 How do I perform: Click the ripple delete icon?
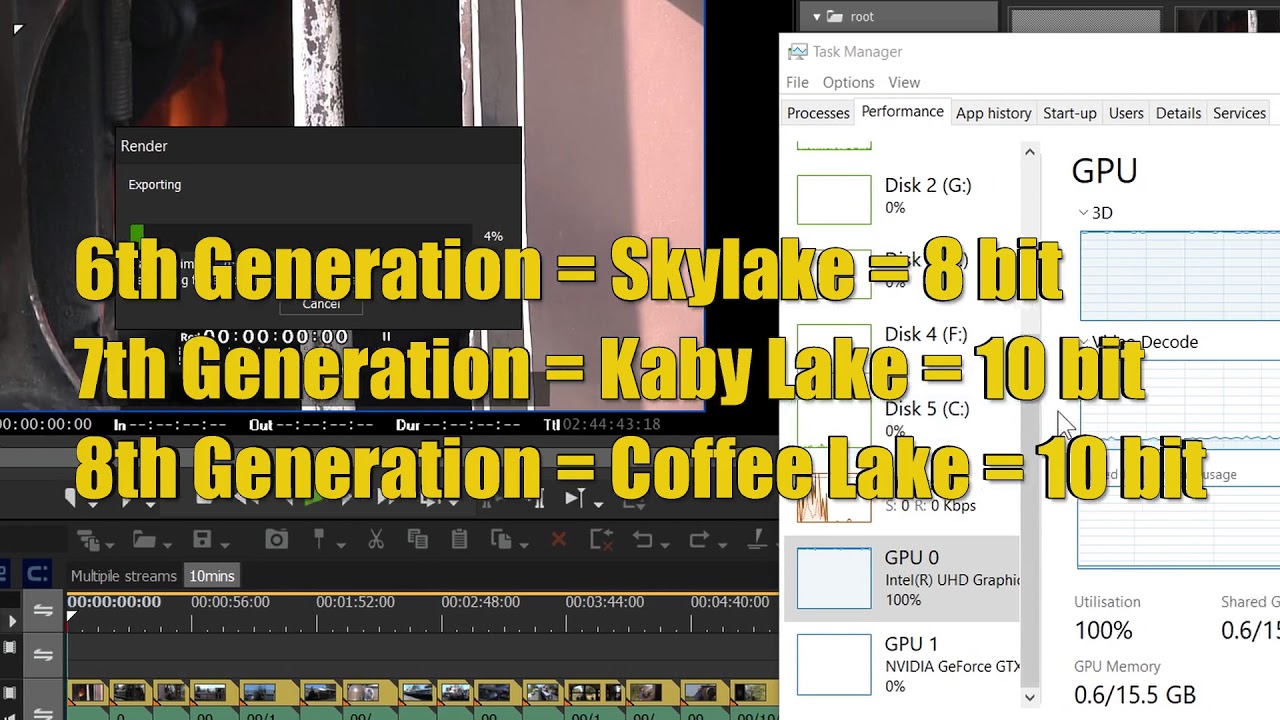[x=601, y=540]
